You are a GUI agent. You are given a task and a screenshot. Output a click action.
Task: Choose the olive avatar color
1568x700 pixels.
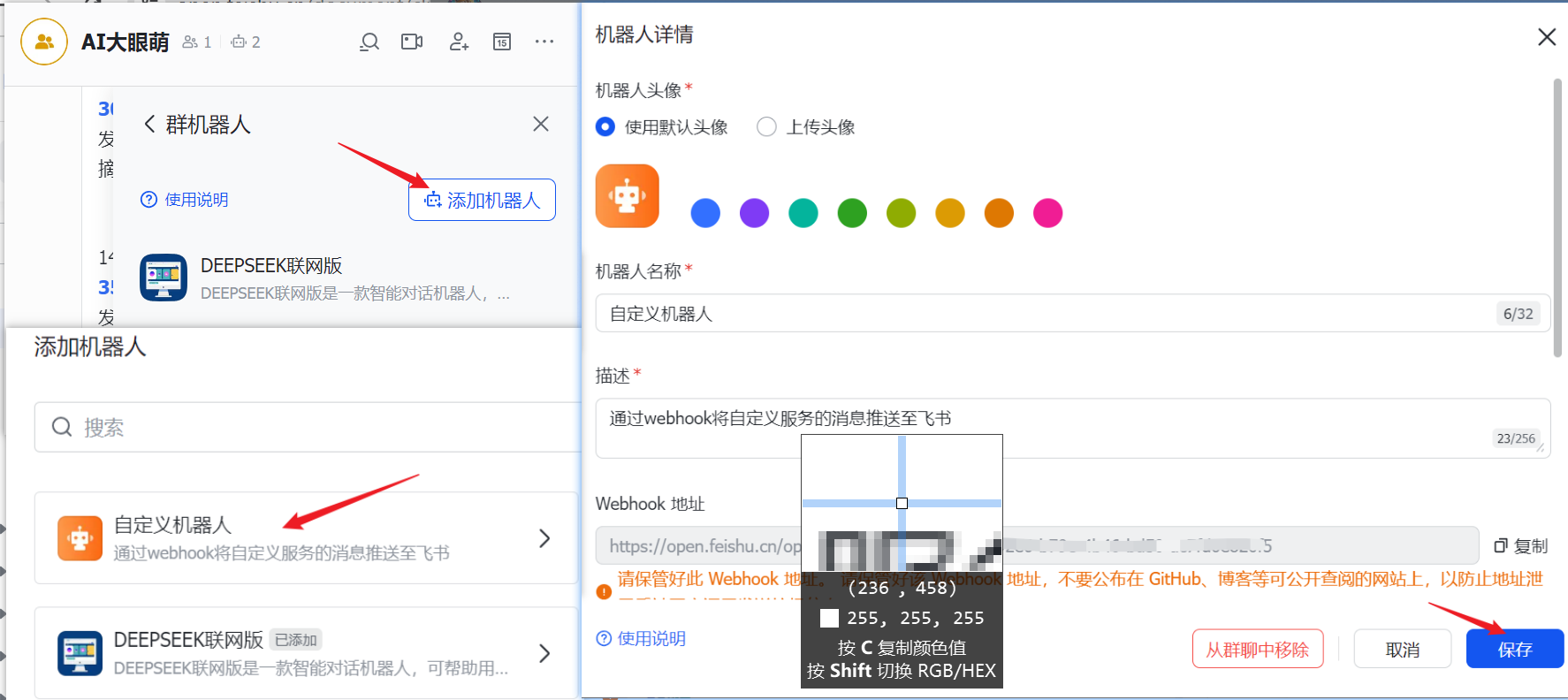[902, 213]
